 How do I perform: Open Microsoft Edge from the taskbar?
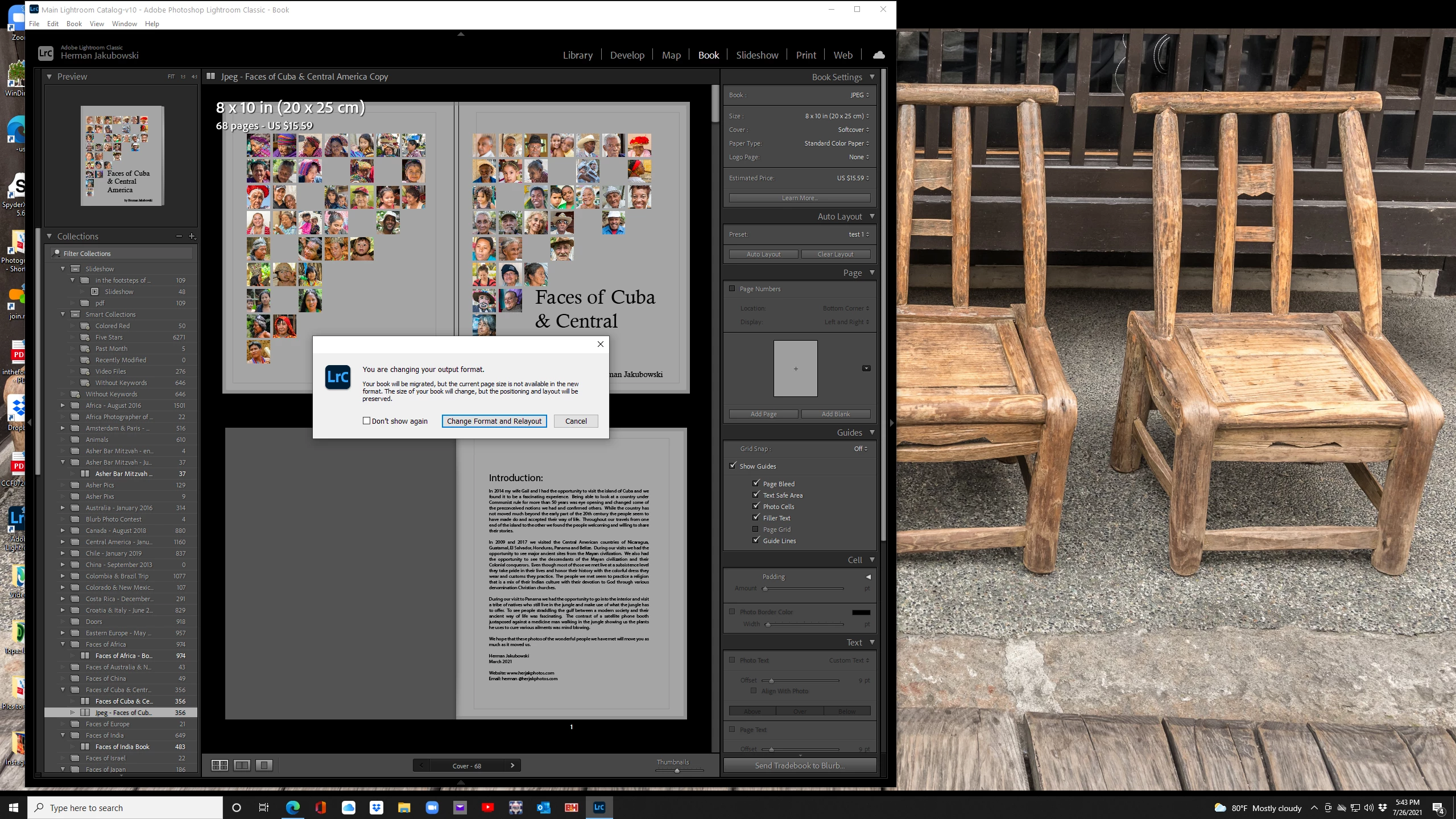click(292, 807)
